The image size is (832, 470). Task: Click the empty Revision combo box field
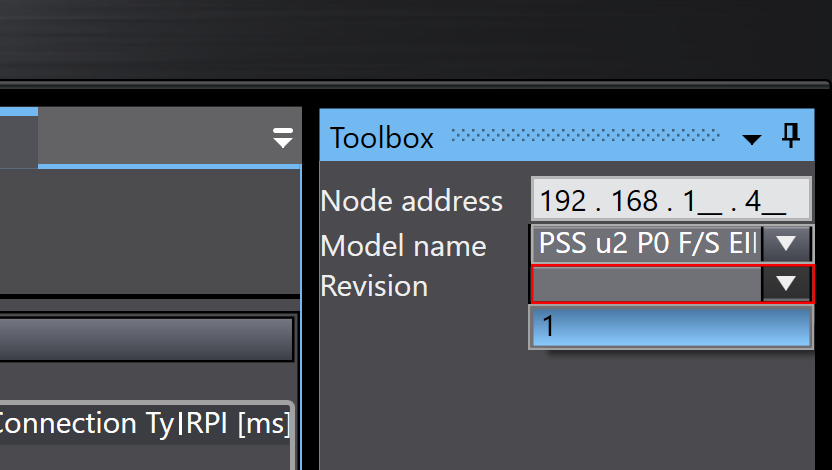(647, 284)
